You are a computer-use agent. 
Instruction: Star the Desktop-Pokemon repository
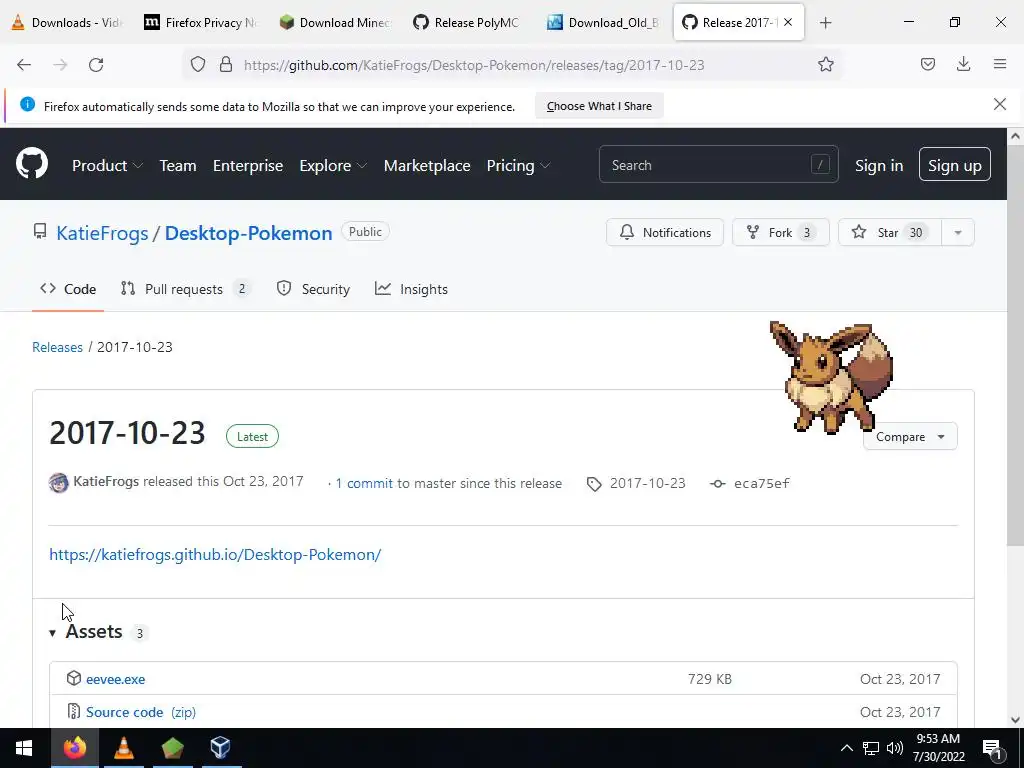[x=889, y=232]
